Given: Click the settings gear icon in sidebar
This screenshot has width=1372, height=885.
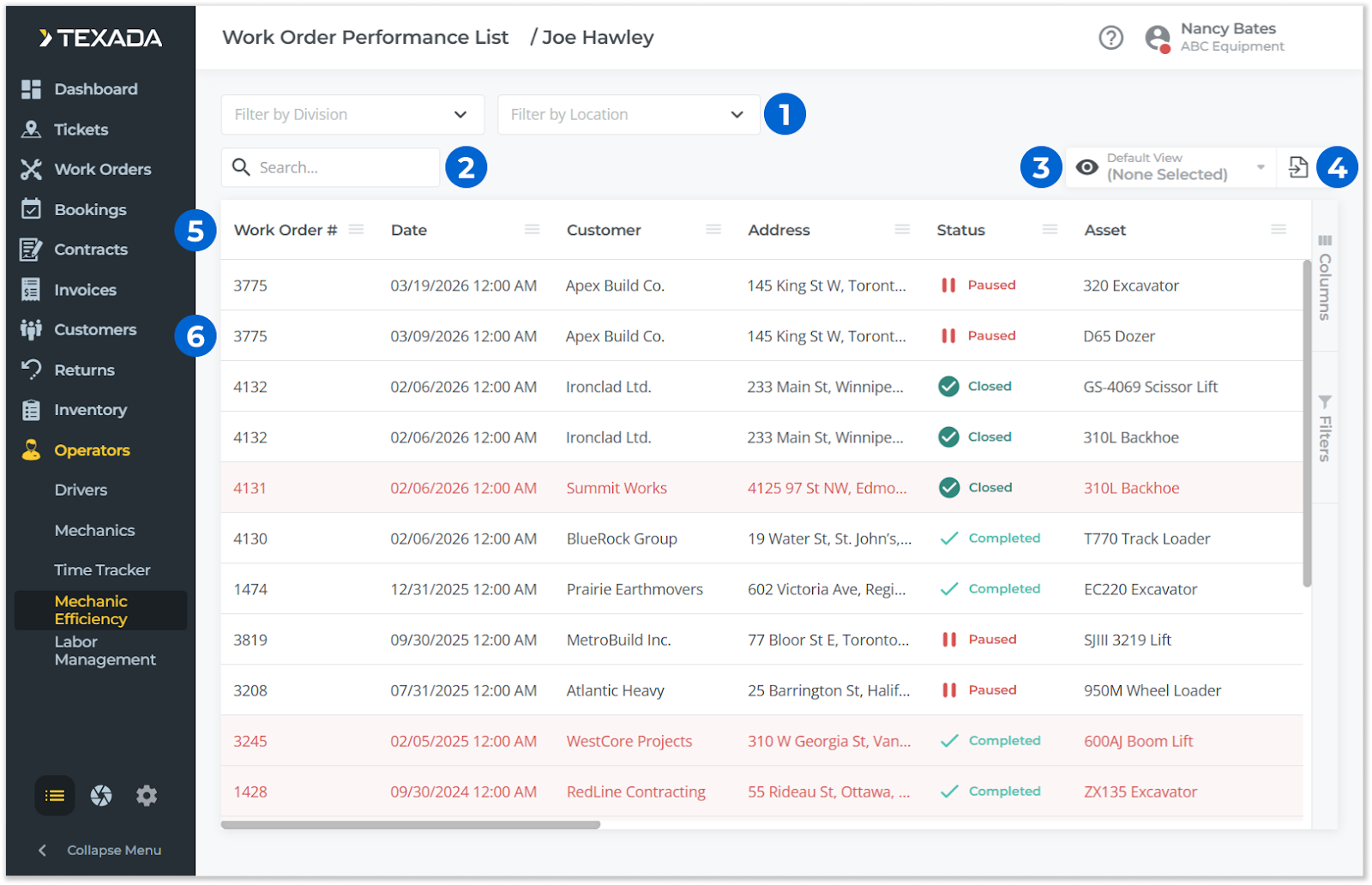Looking at the screenshot, I should 147,796.
